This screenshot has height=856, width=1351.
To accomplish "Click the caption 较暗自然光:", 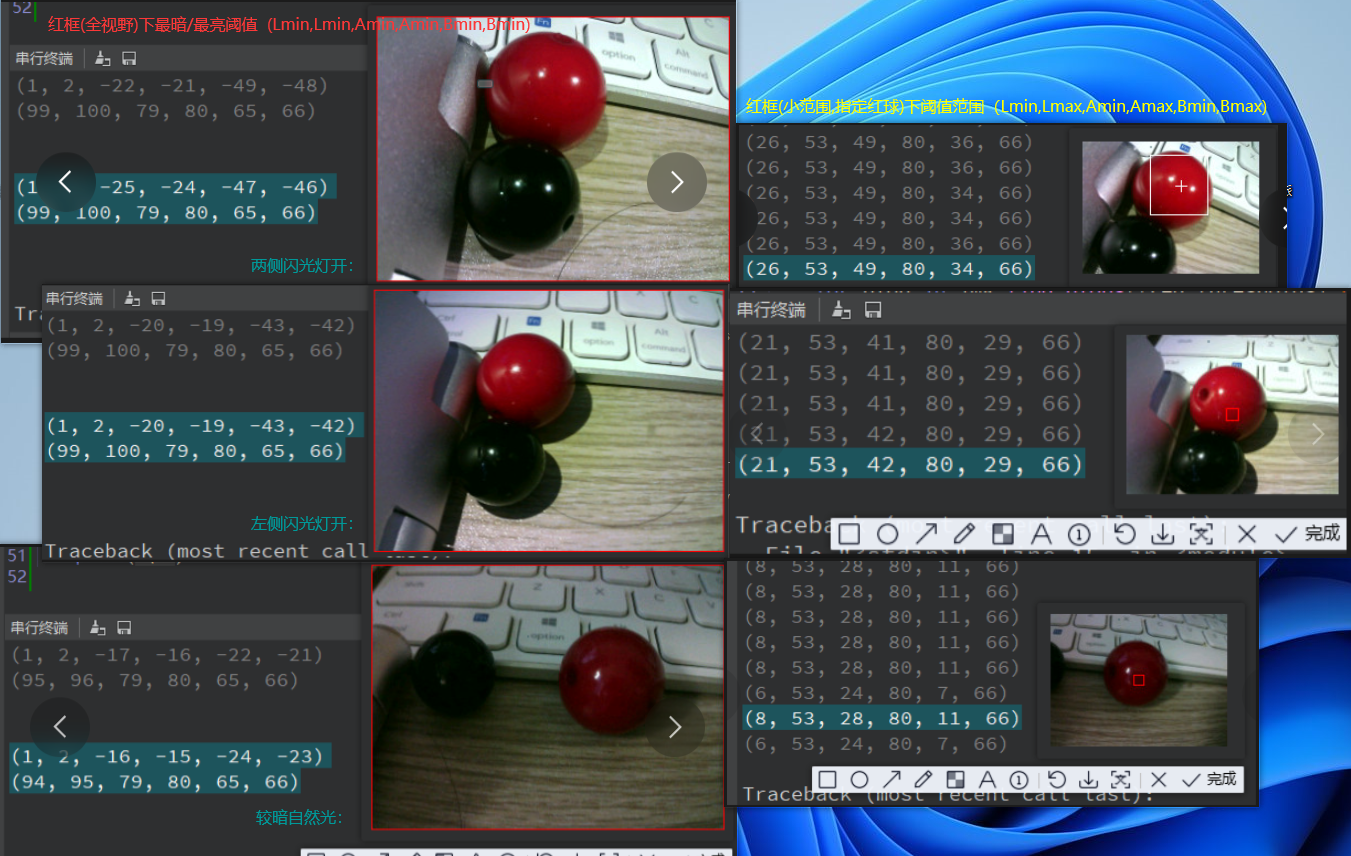I will tap(299, 818).
